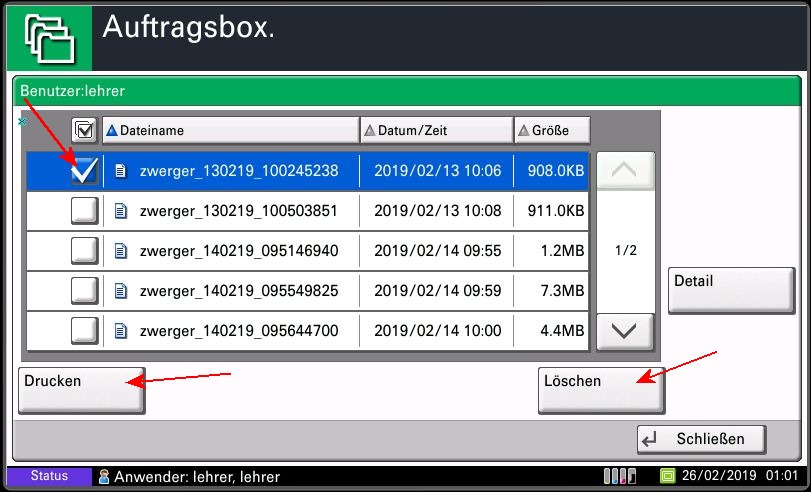Click document icon for zwerger_140219_095644700
Screen dimensions: 811x492
coord(121,331)
